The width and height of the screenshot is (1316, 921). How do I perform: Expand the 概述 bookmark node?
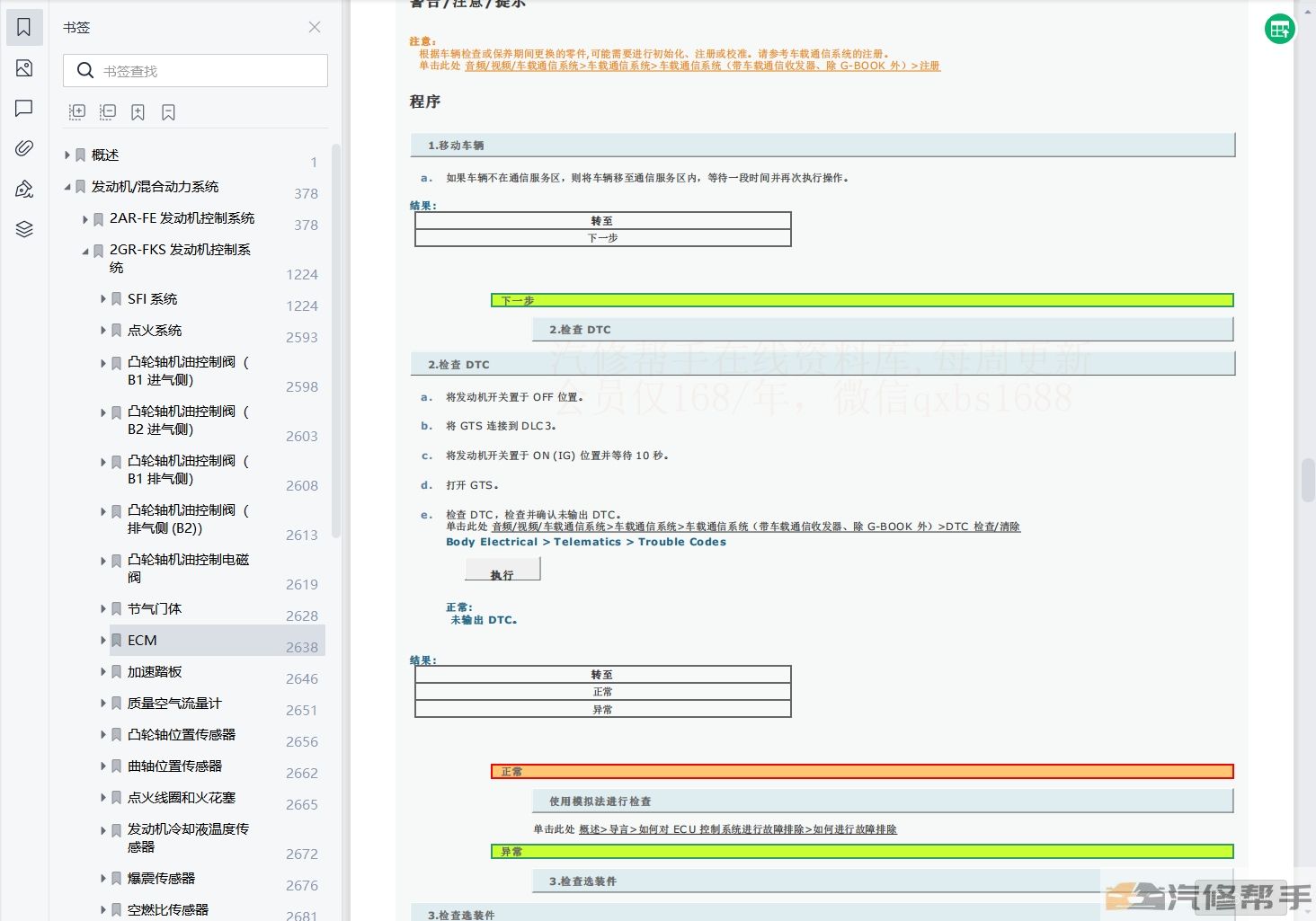point(67,155)
